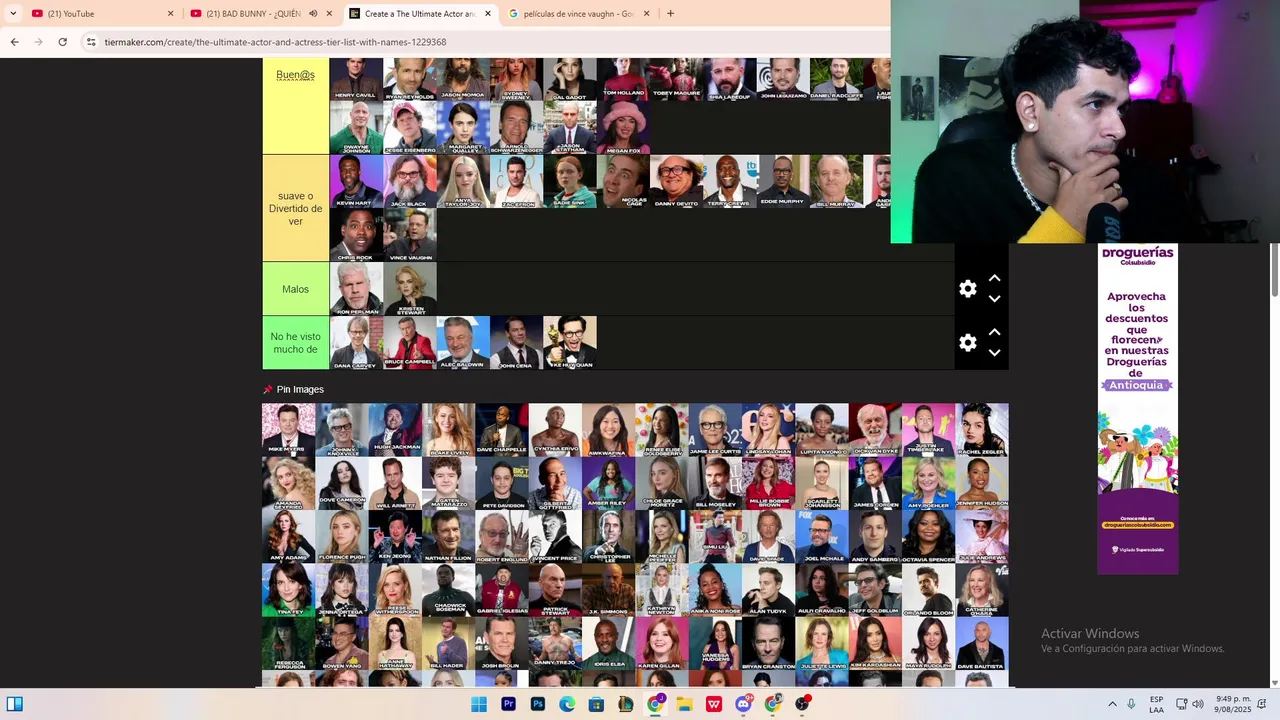
Task: Click Ron Perlman in the Malos row
Action: coord(357,289)
